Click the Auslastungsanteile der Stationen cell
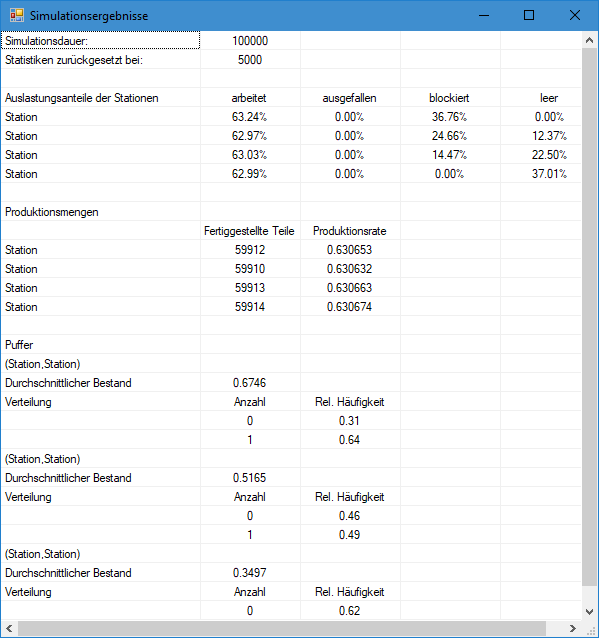The image size is (599, 638). (x=101, y=98)
